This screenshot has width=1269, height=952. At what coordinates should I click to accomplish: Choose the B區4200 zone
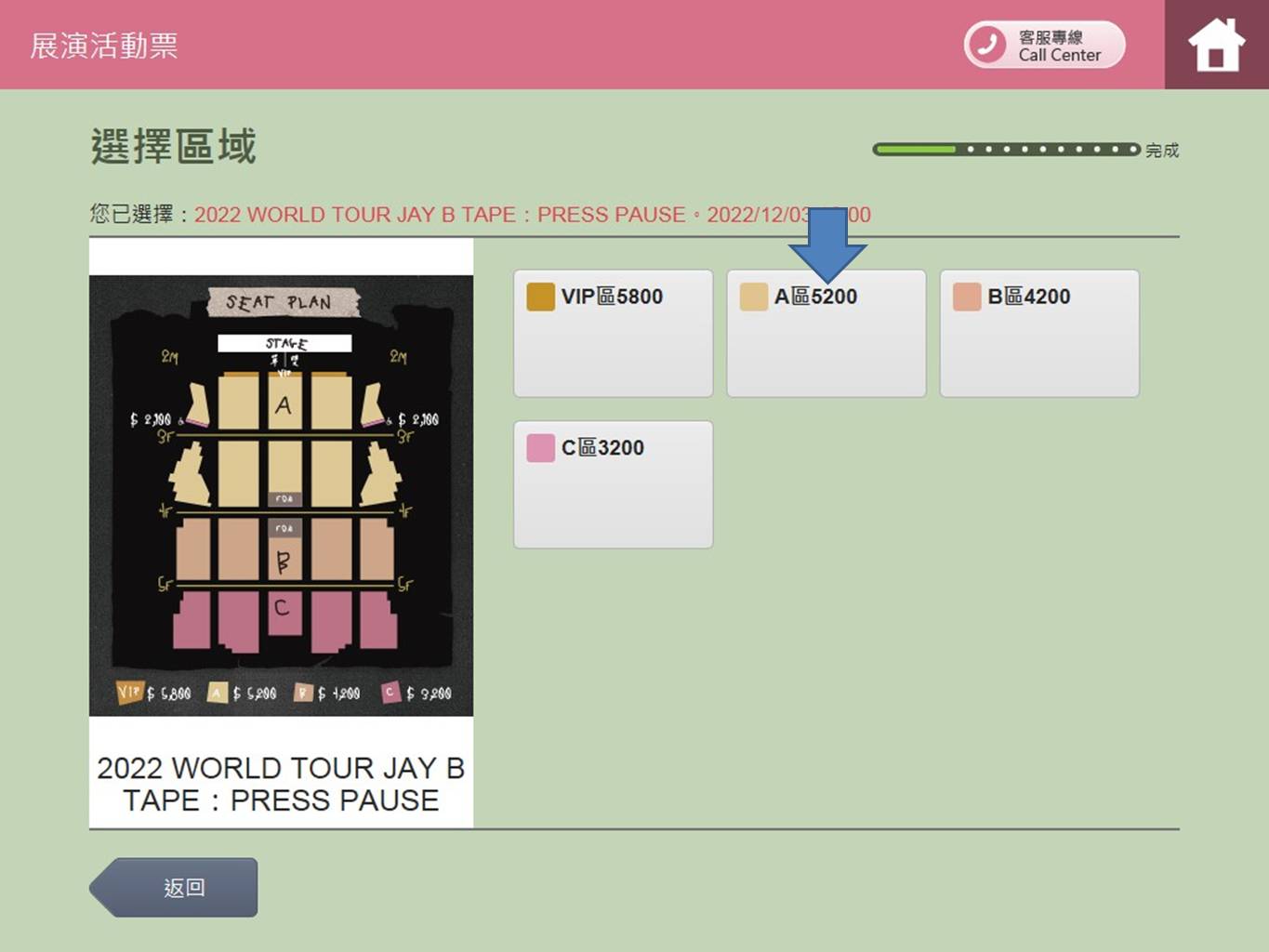pyautogui.click(x=1039, y=334)
